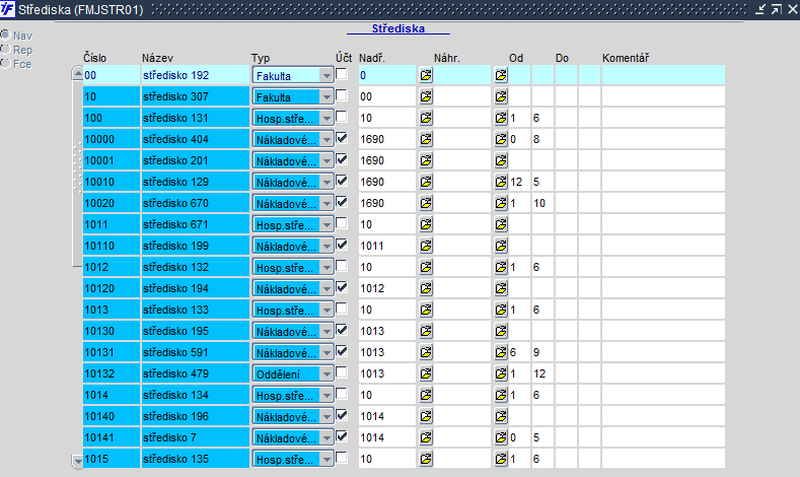Select the Fce radio button

click(x=5, y=63)
